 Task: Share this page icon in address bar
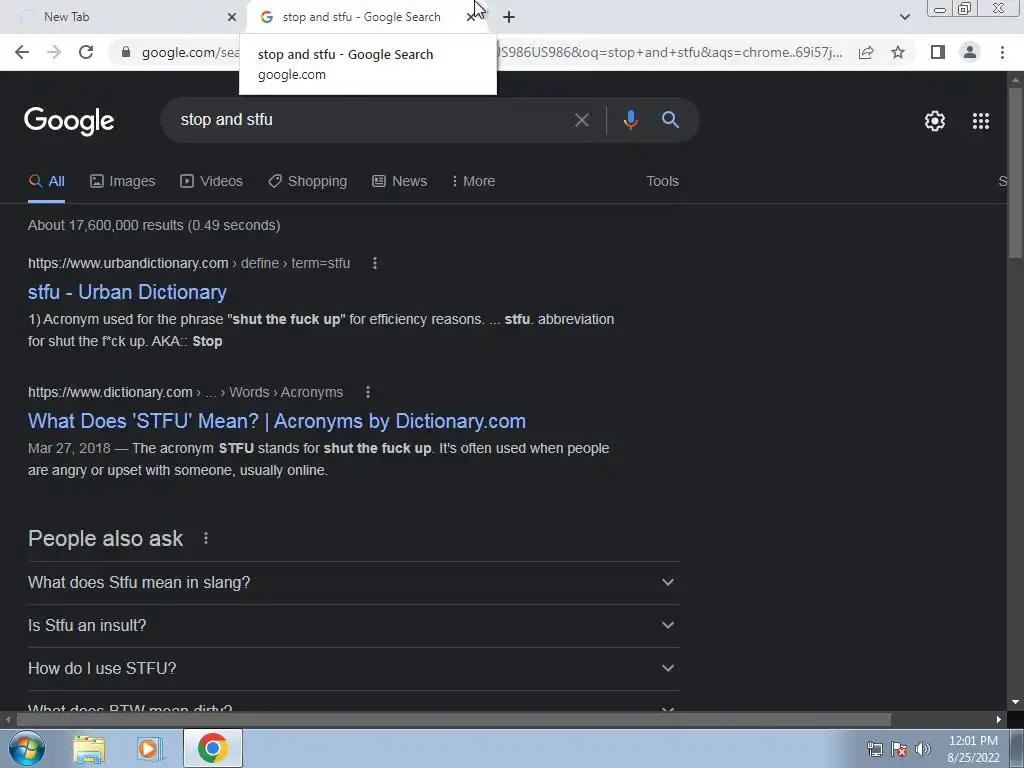(x=866, y=52)
